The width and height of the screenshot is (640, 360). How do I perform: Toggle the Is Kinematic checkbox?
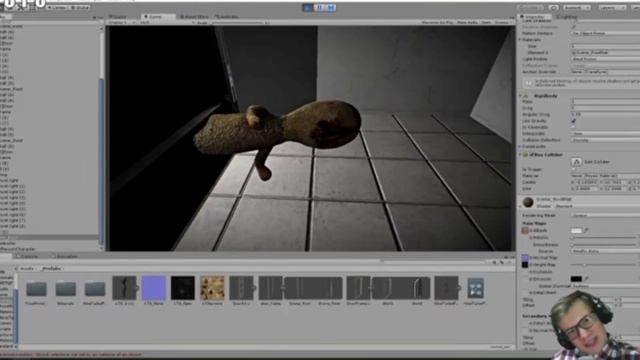573,127
